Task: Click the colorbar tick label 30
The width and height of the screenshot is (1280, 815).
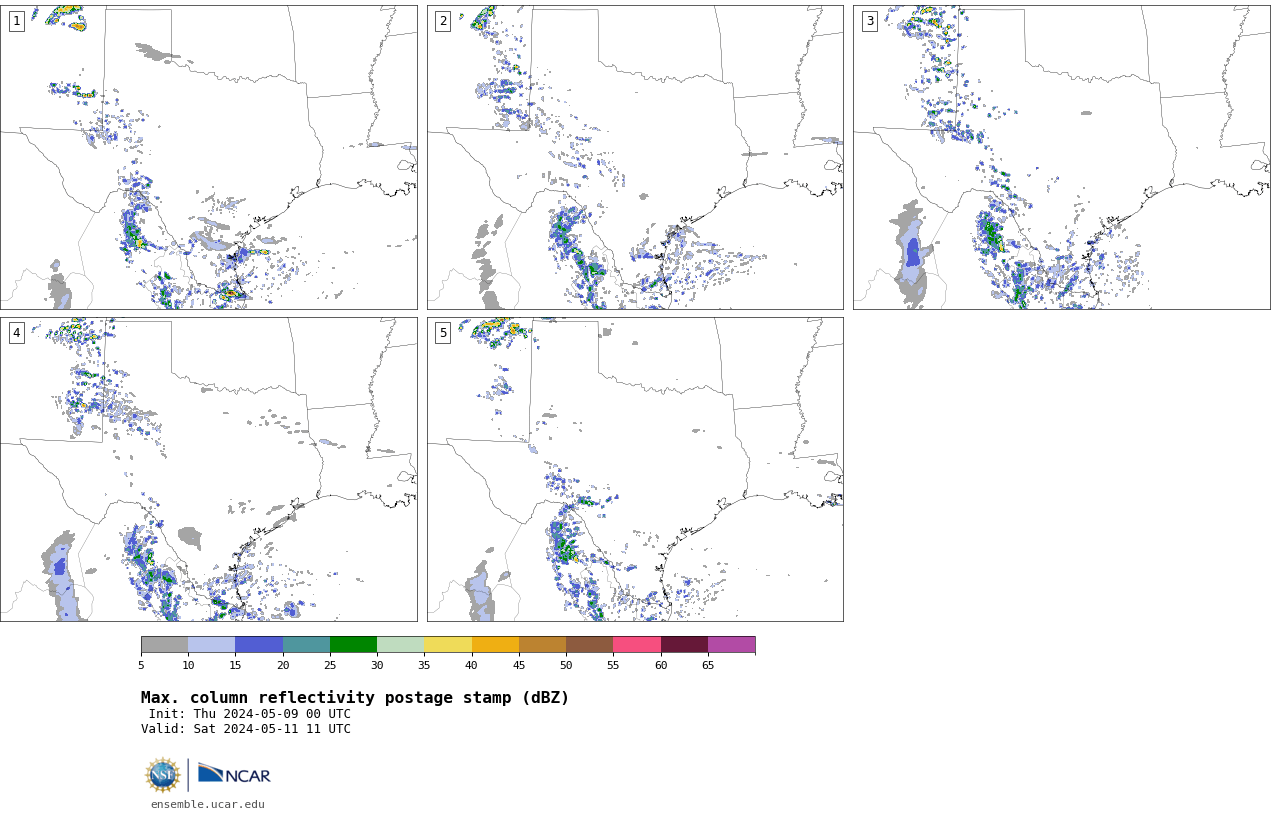Action: (x=377, y=666)
